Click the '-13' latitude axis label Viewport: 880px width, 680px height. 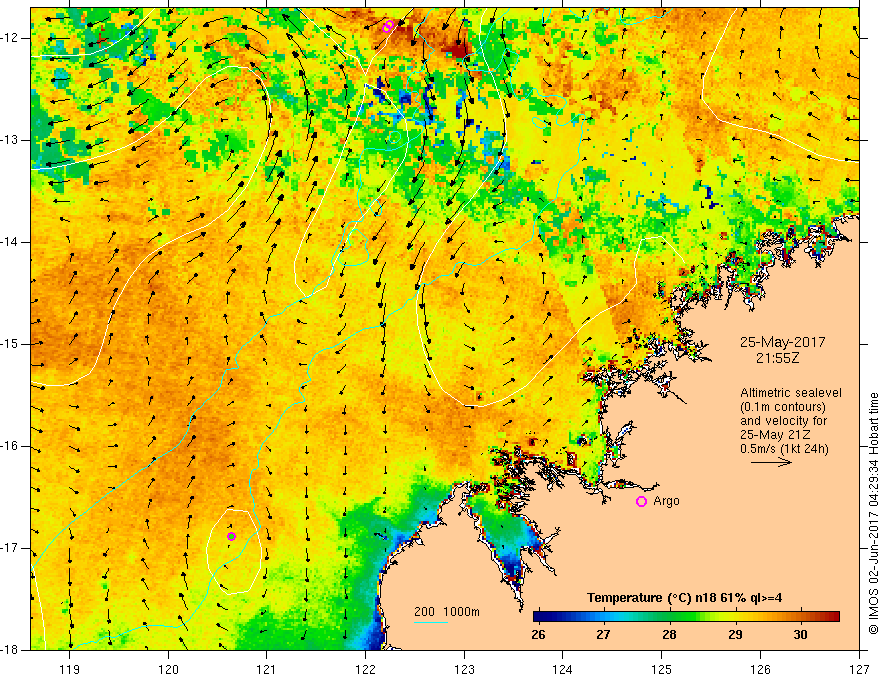[11, 140]
